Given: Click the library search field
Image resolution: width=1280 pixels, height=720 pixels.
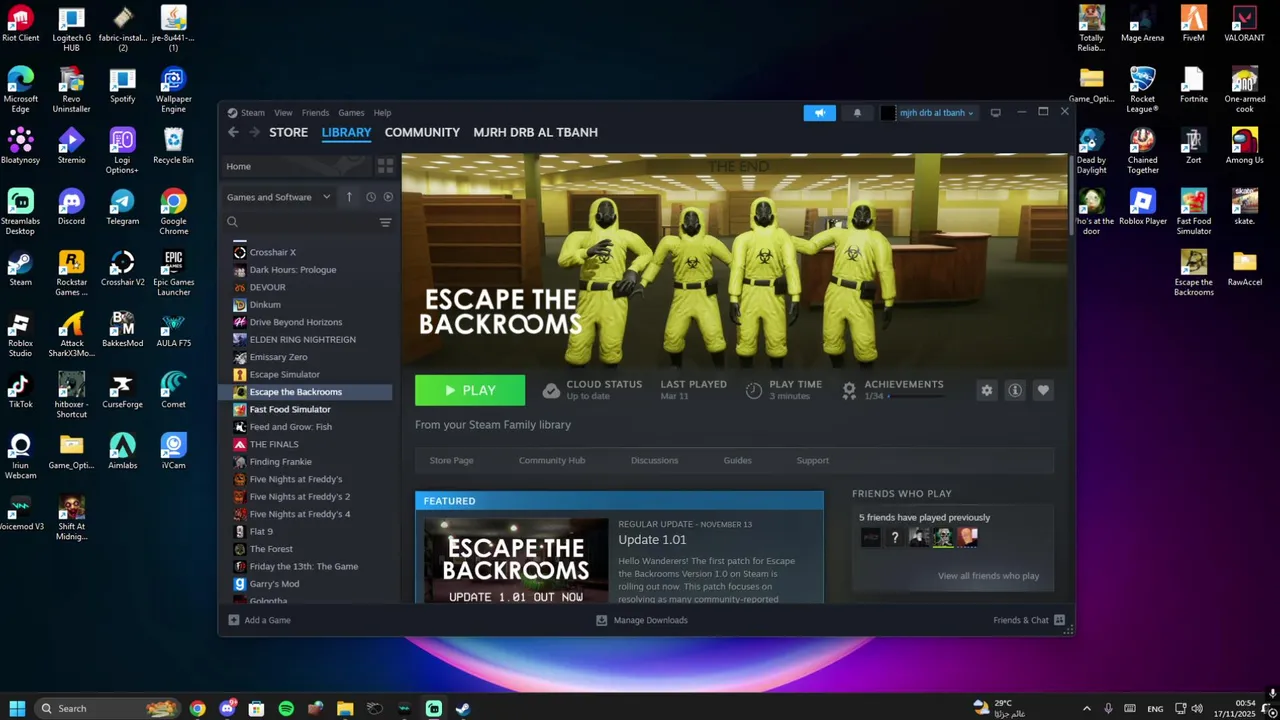Looking at the screenshot, I should pos(300,223).
